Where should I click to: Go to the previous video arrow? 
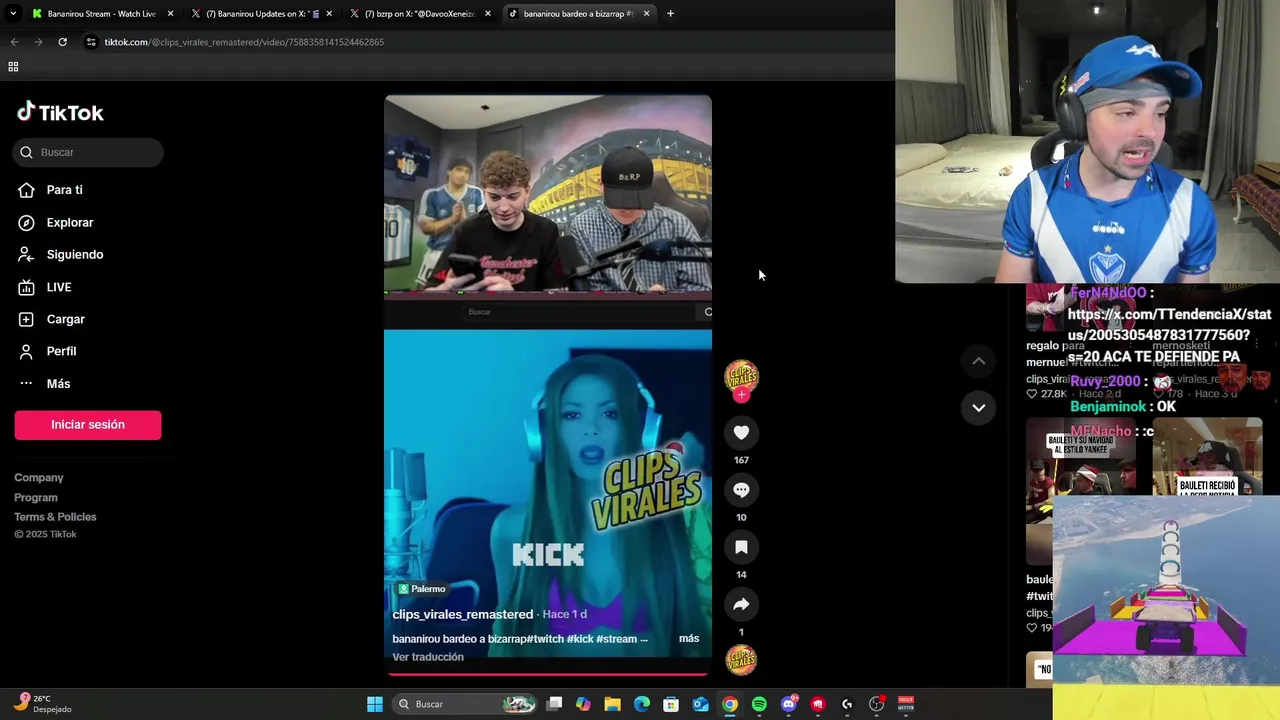click(x=978, y=361)
